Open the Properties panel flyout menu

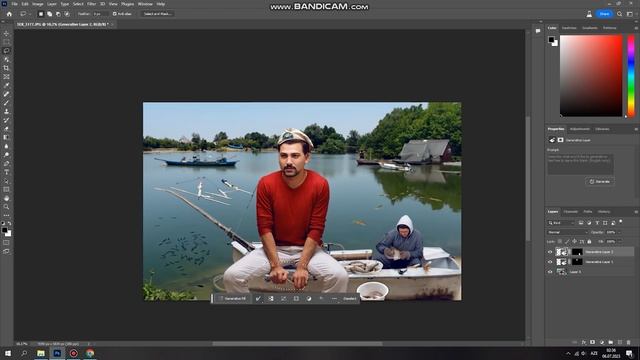(636, 129)
